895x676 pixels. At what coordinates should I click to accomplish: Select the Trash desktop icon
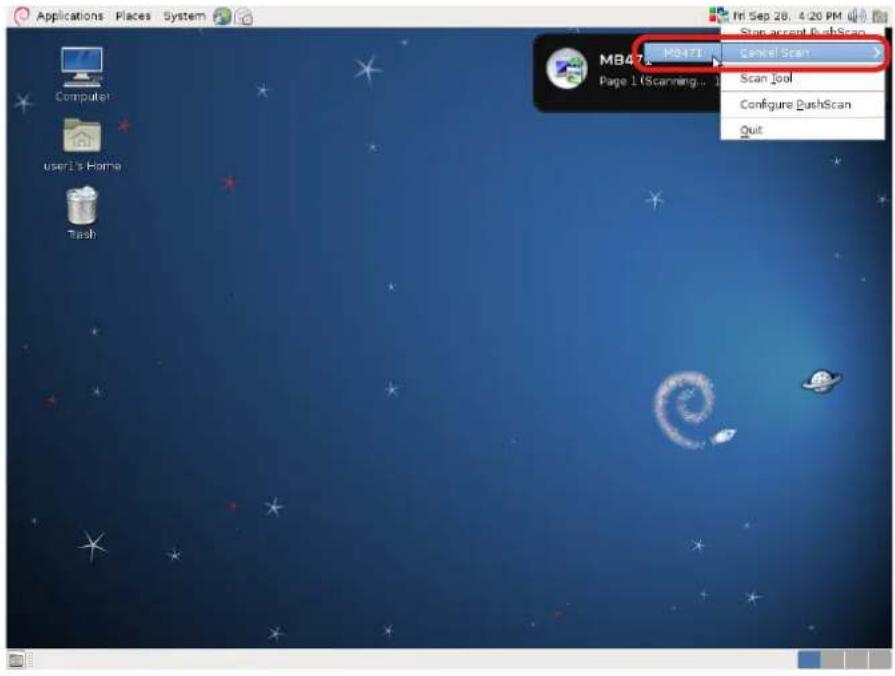coord(82,212)
